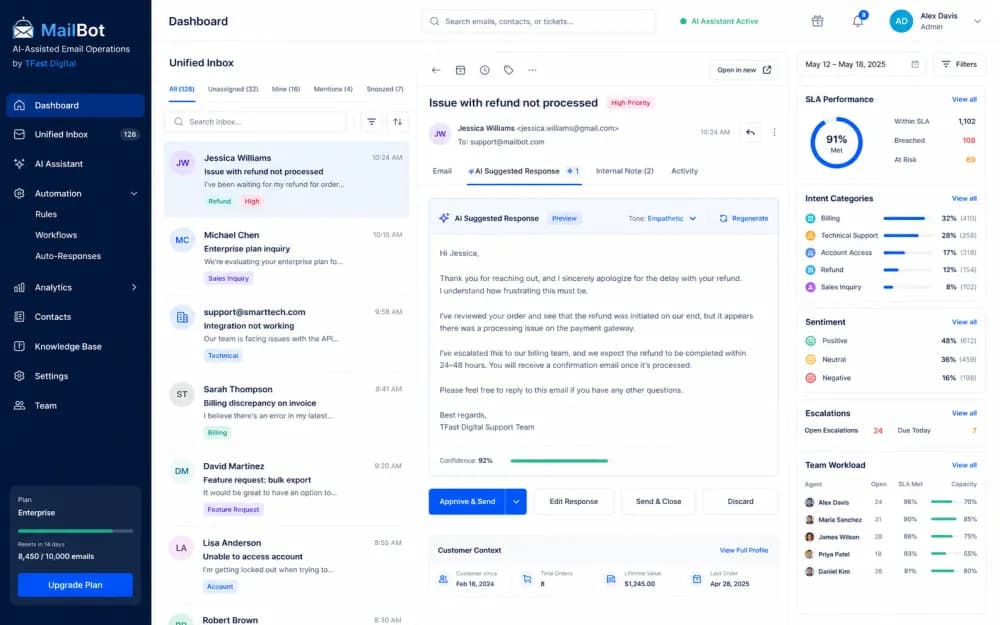The image size is (1000, 625).
Task: Click the Edit Response button
Action: pyautogui.click(x=573, y=501)
